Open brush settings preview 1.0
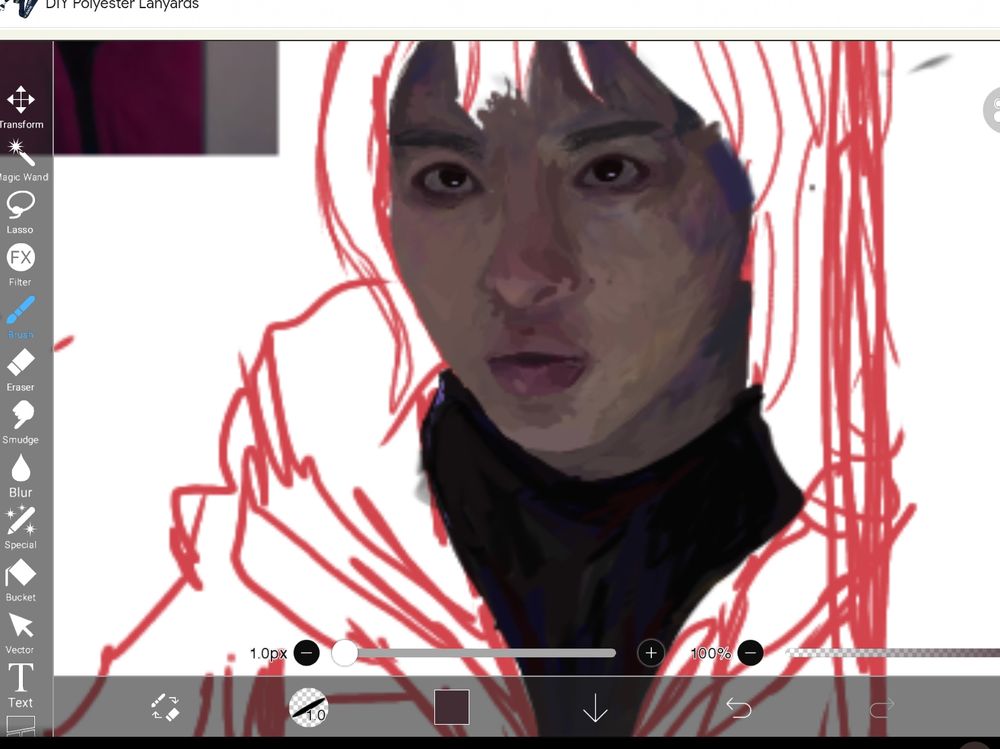This screenshot has width=1000, height=749. (x=308, y=707)
